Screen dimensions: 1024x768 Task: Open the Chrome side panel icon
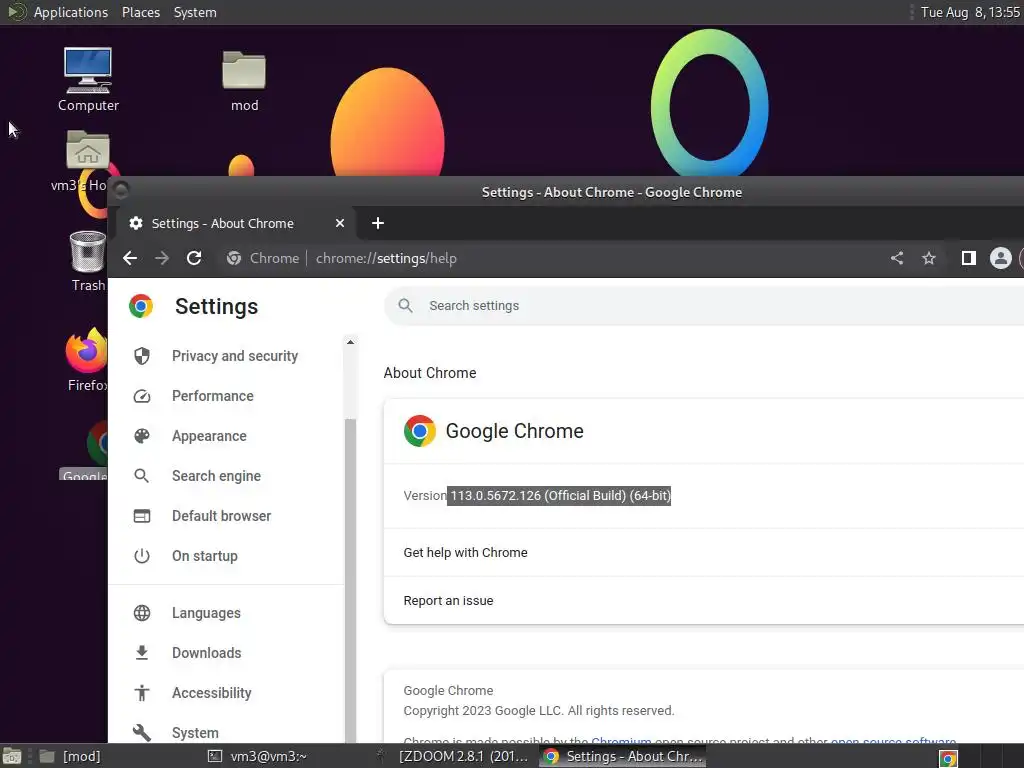pyautogui.click(x=968, y=258)
